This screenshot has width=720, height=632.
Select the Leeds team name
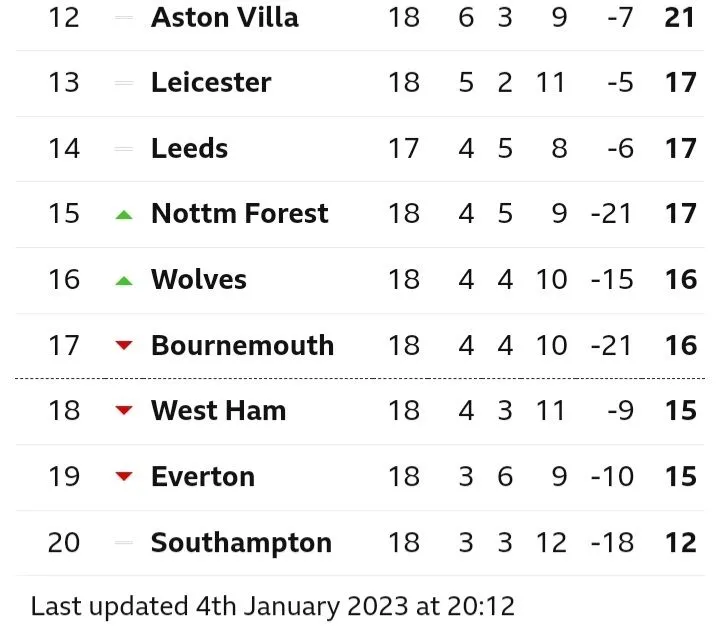coord(189,148)
